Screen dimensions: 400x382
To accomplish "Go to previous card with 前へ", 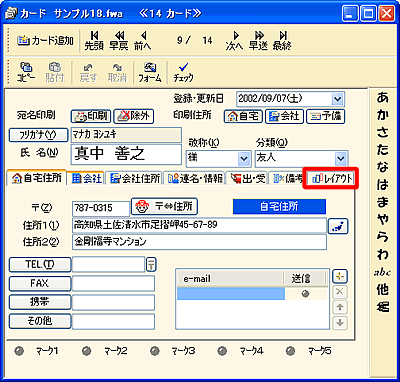I will 143,41.
